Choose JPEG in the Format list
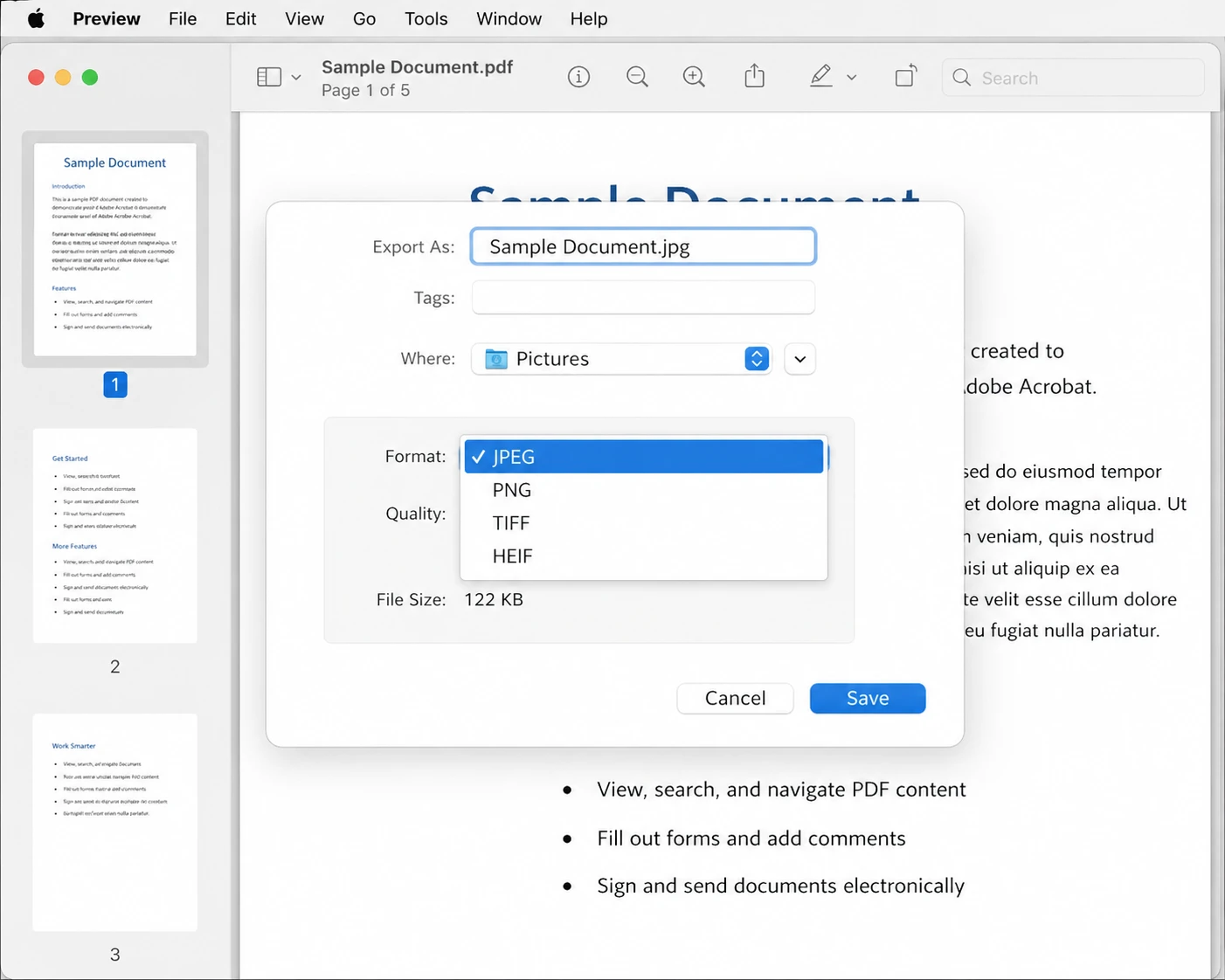This screenshot has height=980, width=1225. [644, 457]
